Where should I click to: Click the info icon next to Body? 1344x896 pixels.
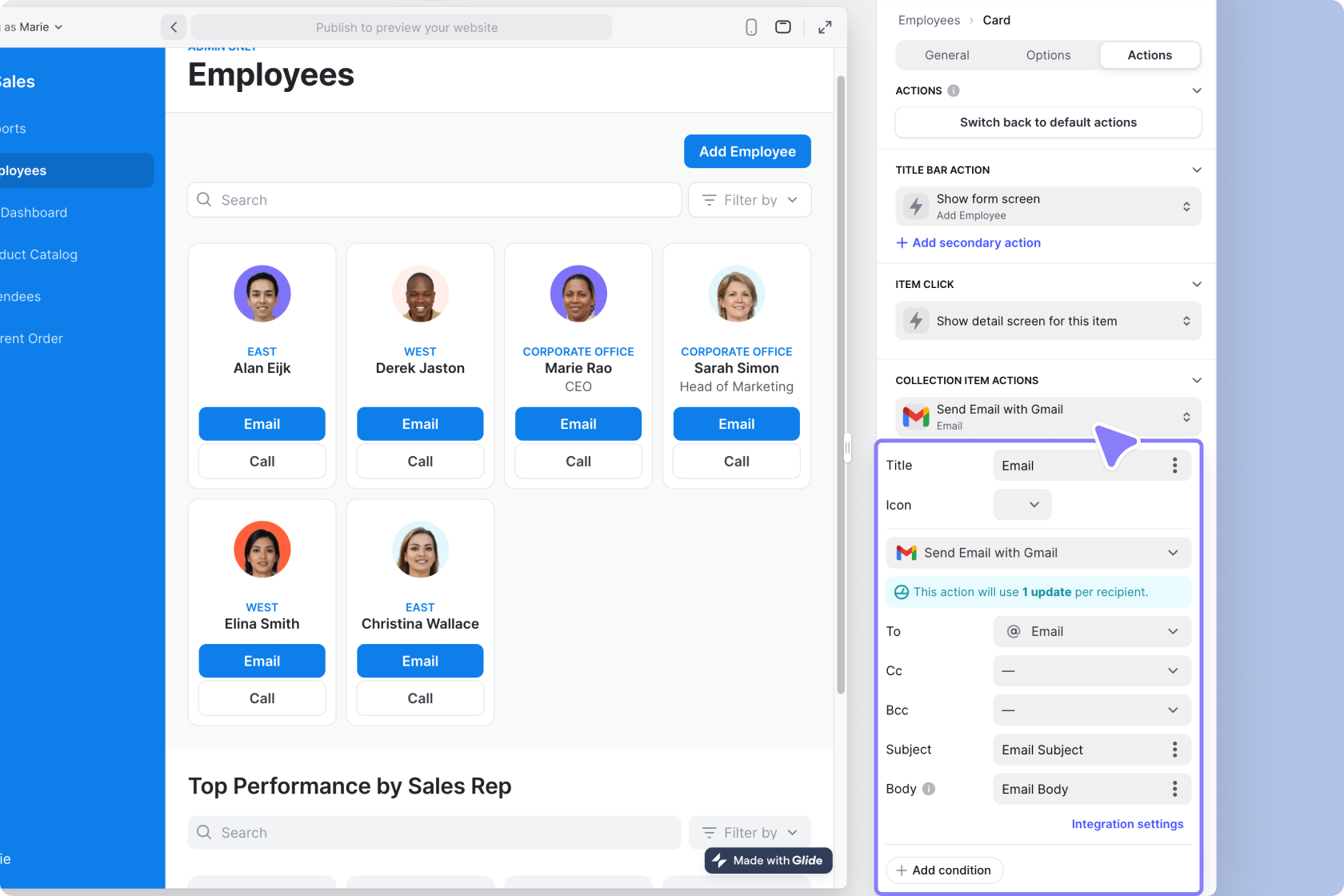928,789
